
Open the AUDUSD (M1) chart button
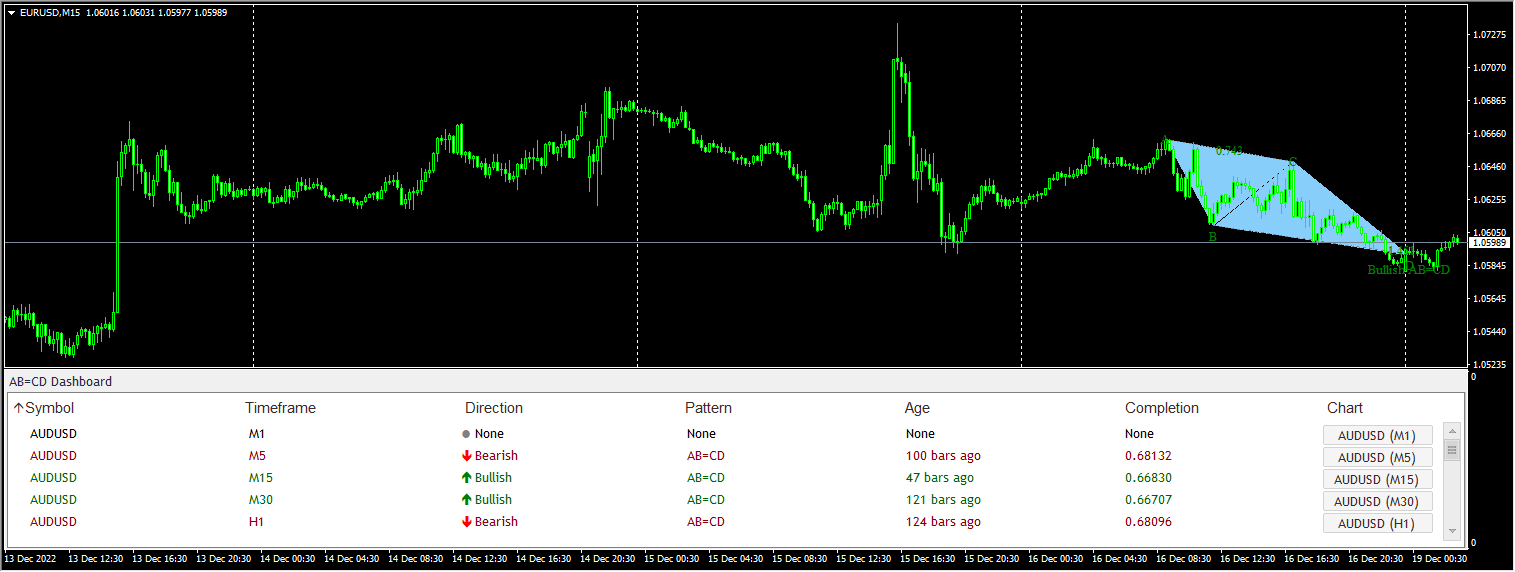click(x=1377, y=435)
